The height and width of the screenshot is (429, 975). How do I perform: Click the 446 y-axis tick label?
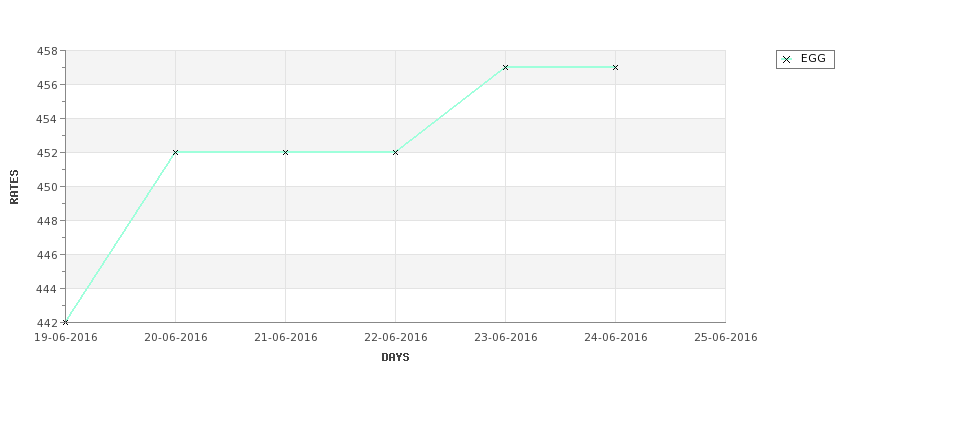click(x=47, y=255)
